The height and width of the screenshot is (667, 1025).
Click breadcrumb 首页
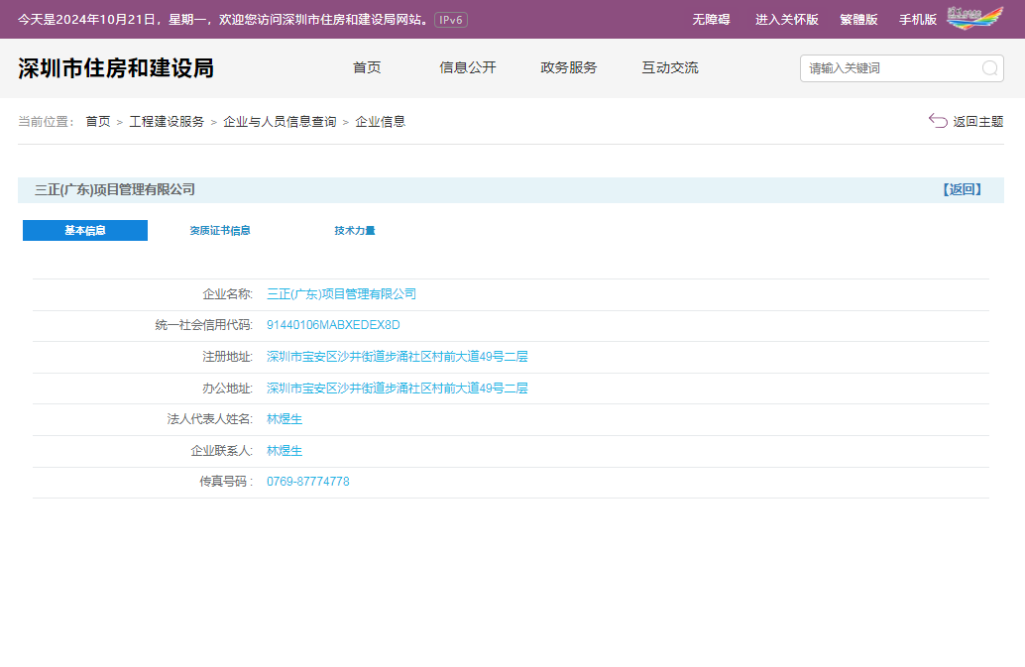98,122
